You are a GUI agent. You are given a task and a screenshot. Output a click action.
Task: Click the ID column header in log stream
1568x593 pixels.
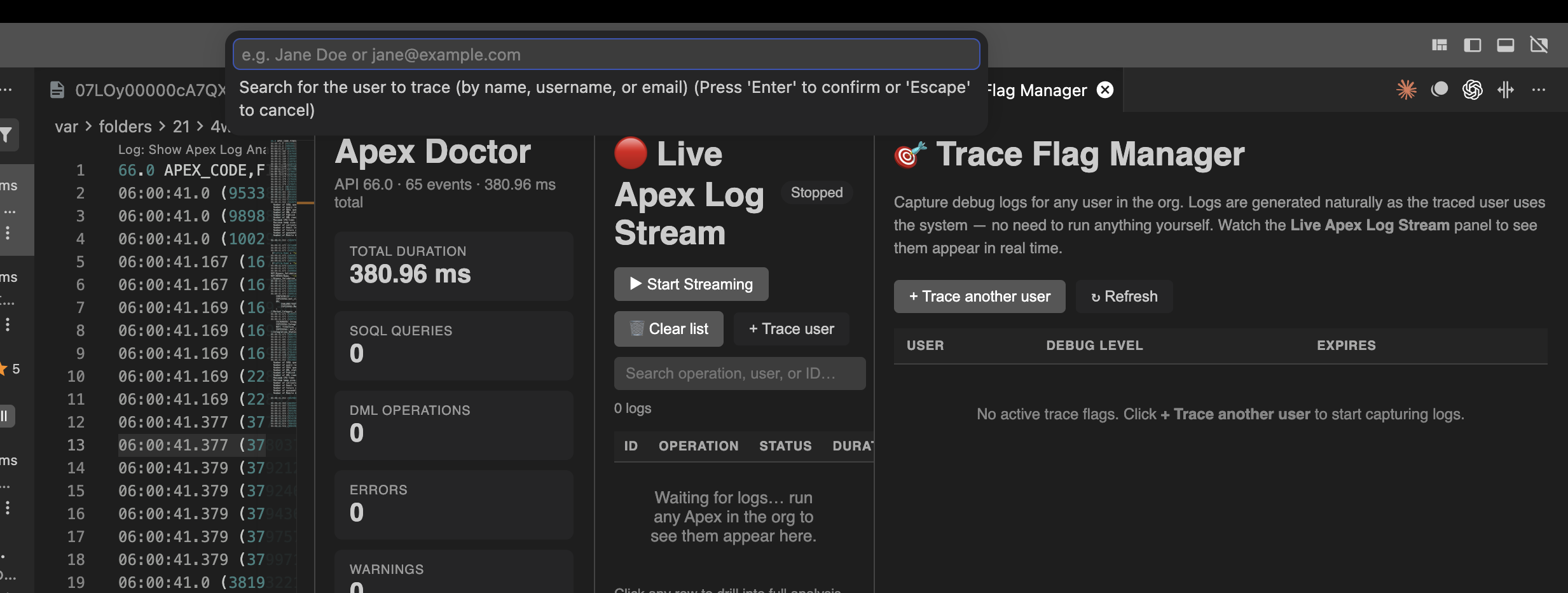pyautogui.click(x=631, y=446)
